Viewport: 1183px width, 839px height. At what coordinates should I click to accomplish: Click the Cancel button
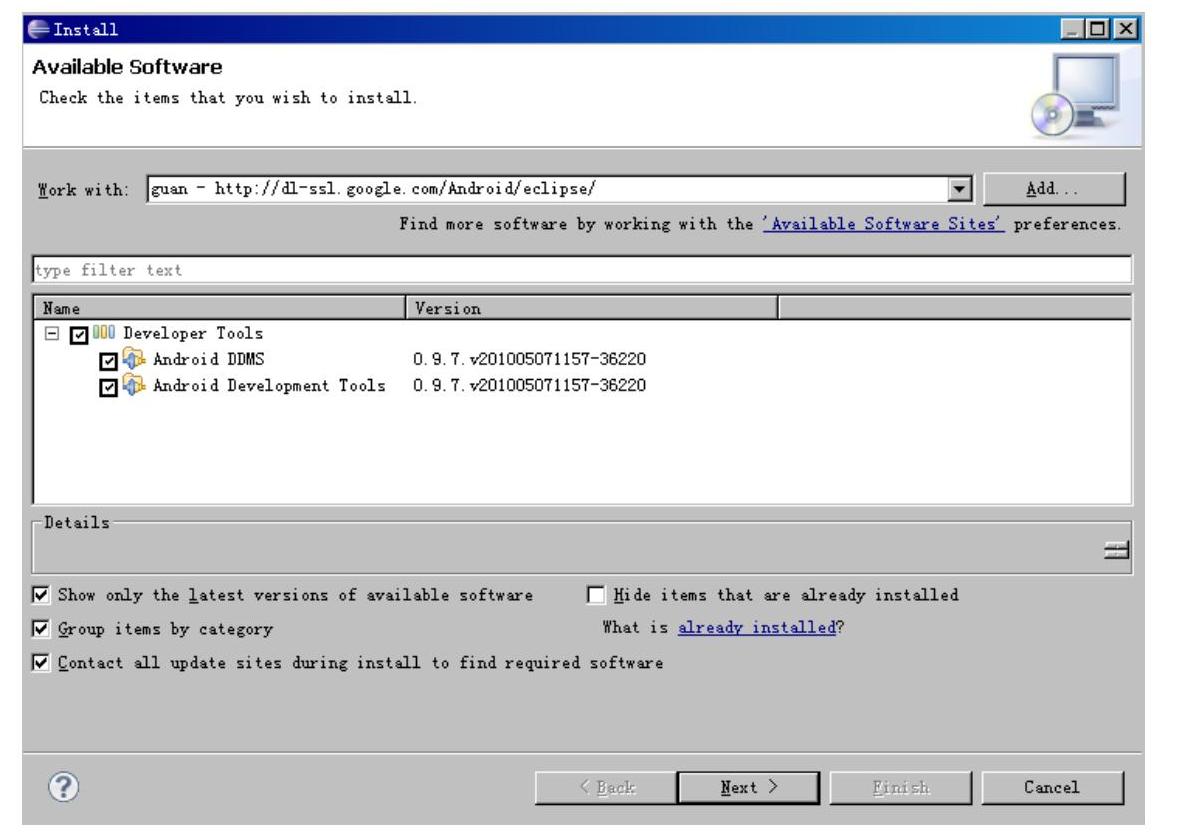coord(1052,788)
